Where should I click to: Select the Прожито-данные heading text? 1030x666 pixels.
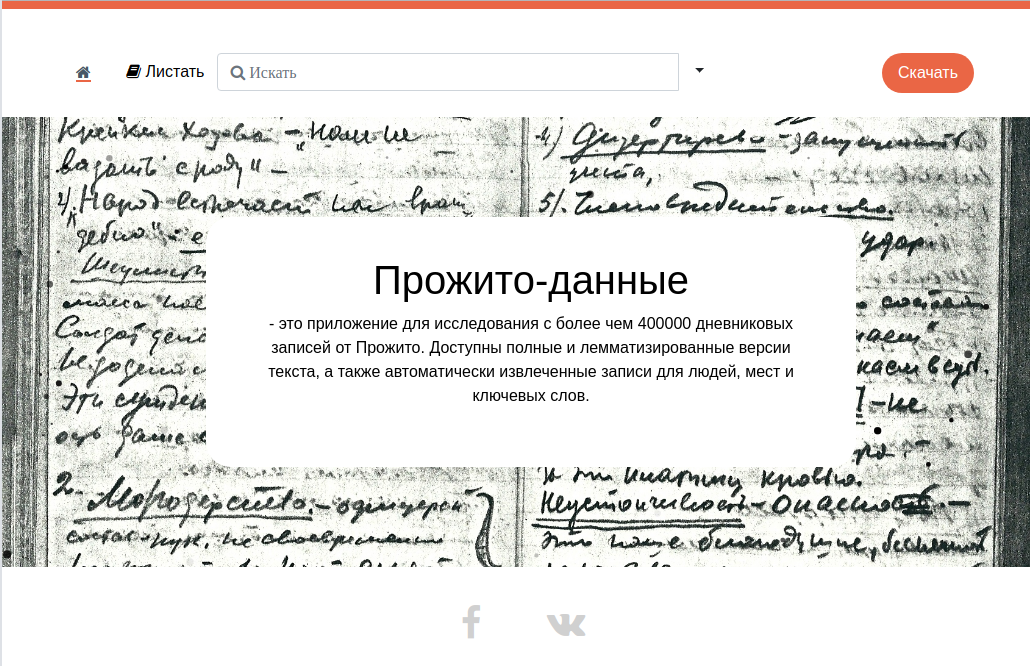531,280
